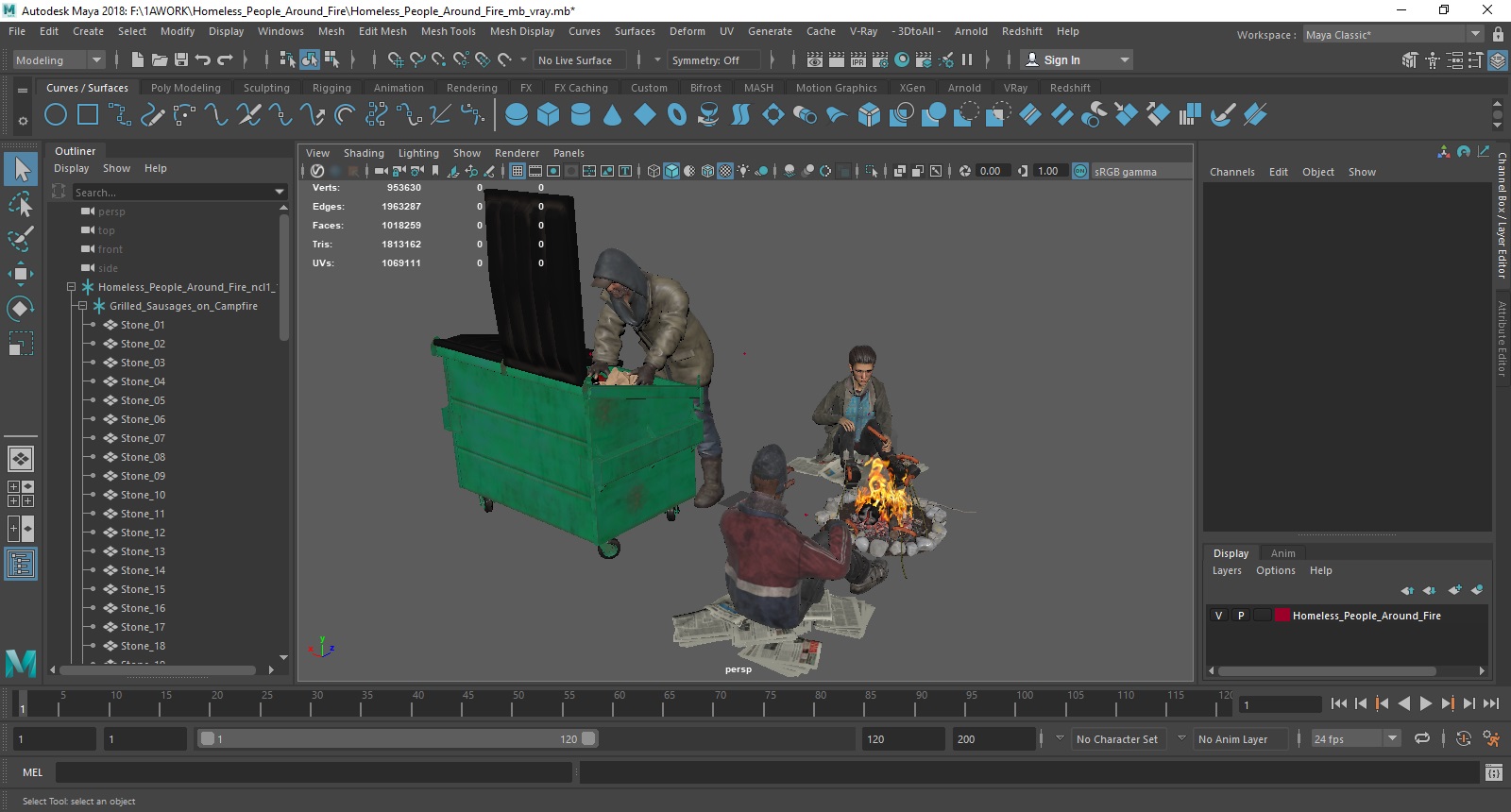Screen dimensions: 1511x812
Task: Click the shelf settings gear icon
Action: pyautogui.click(x=23, y=121)
